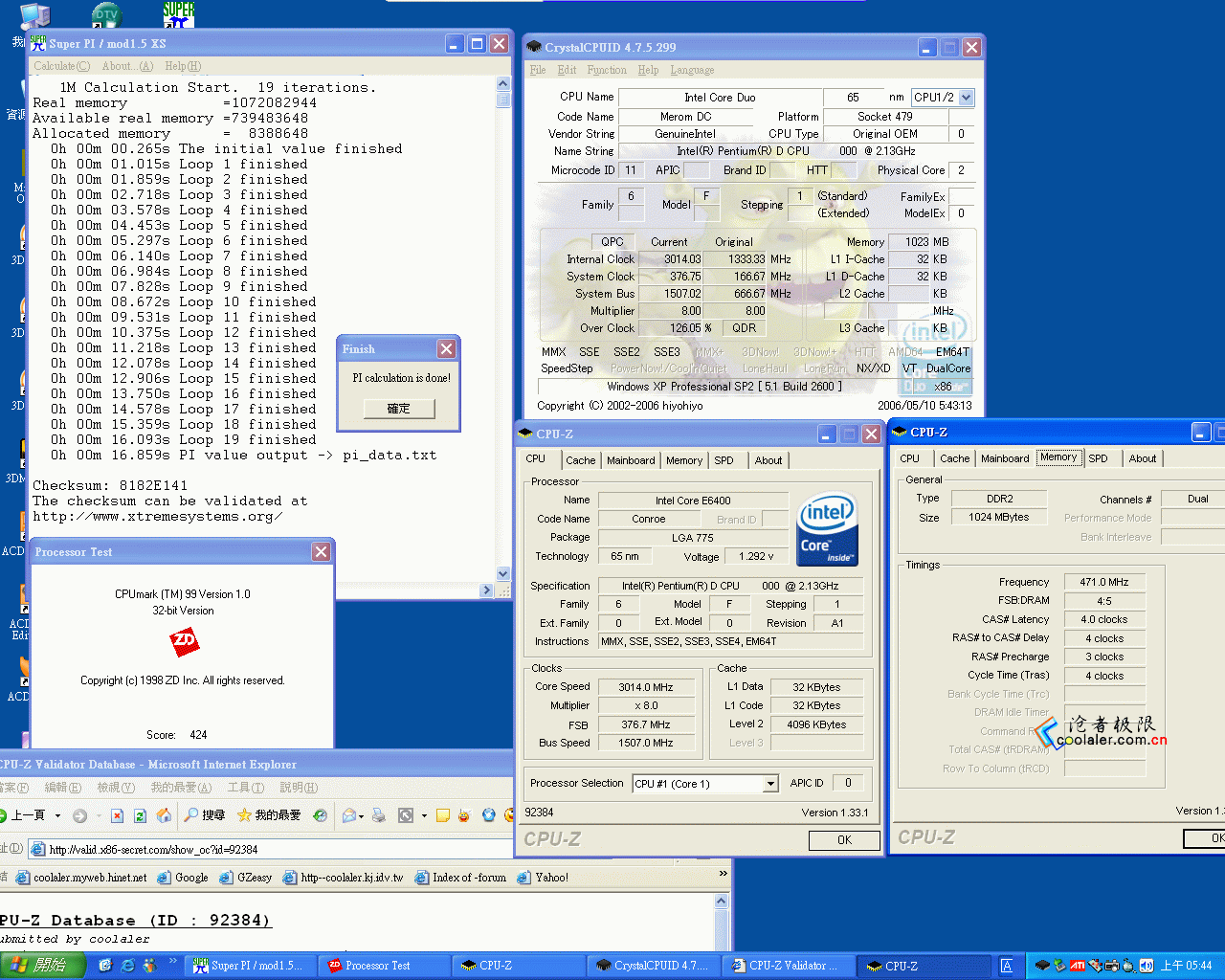Switch to Processor Test taskbar button

pos(385,966)
